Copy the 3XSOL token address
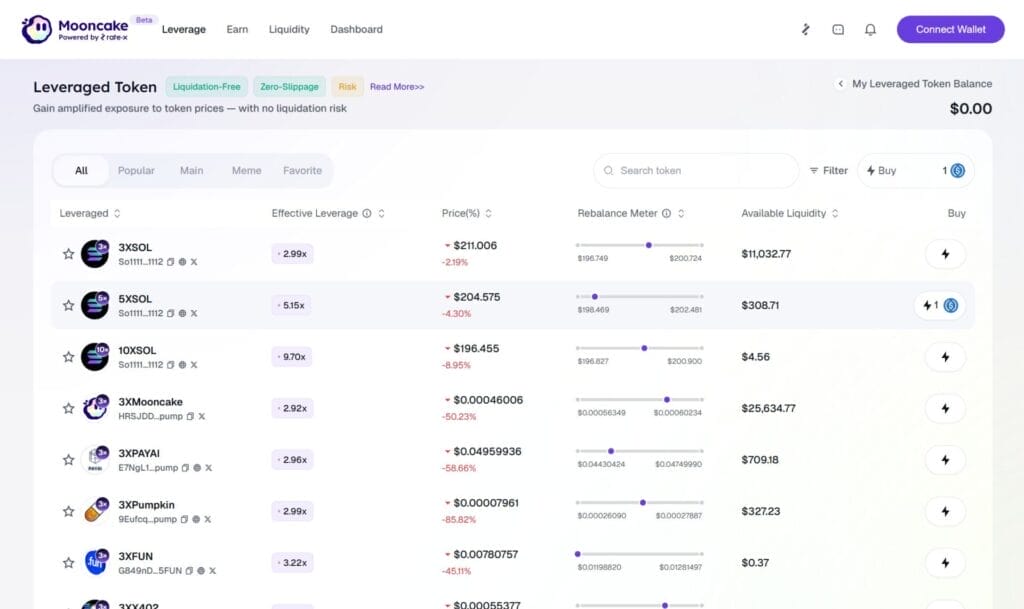This screenshot has height=609, width=1024. 170,262
